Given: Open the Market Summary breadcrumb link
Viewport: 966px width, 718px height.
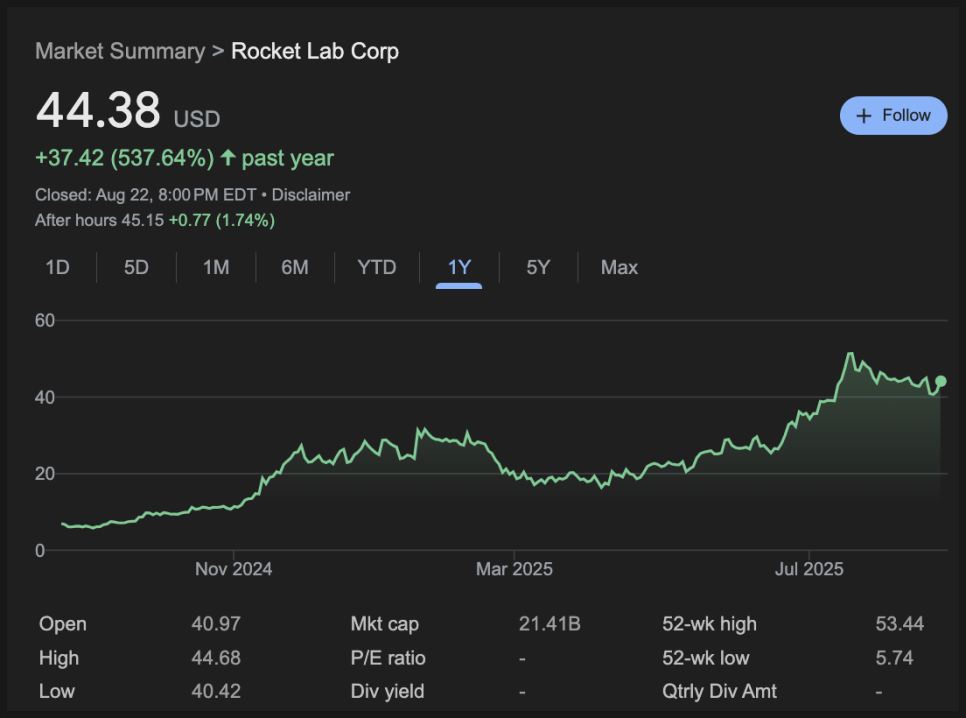Looking at the screenshot, I should 120,51.
